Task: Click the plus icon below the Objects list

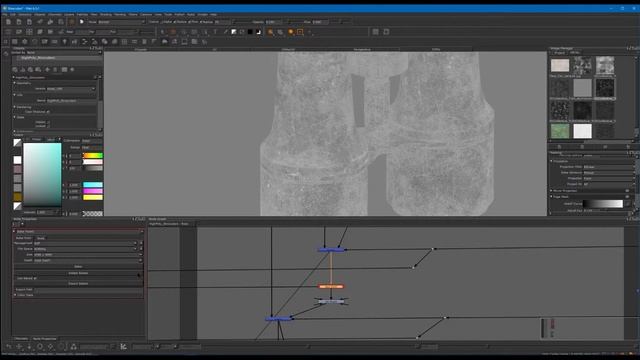Action: click(47, 69)
